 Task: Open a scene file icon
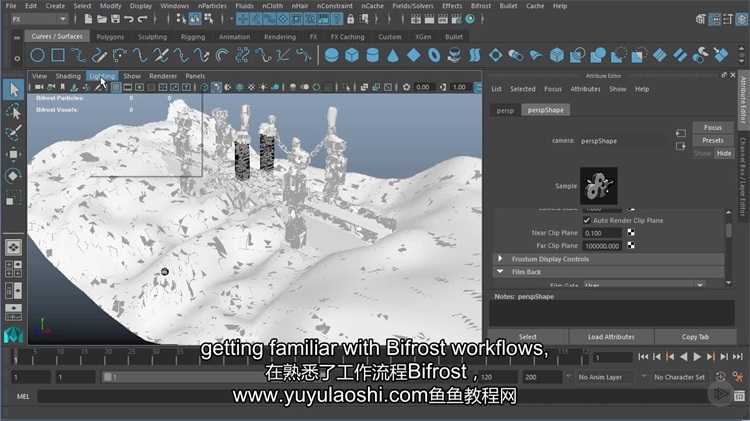(x=101, y=19)
